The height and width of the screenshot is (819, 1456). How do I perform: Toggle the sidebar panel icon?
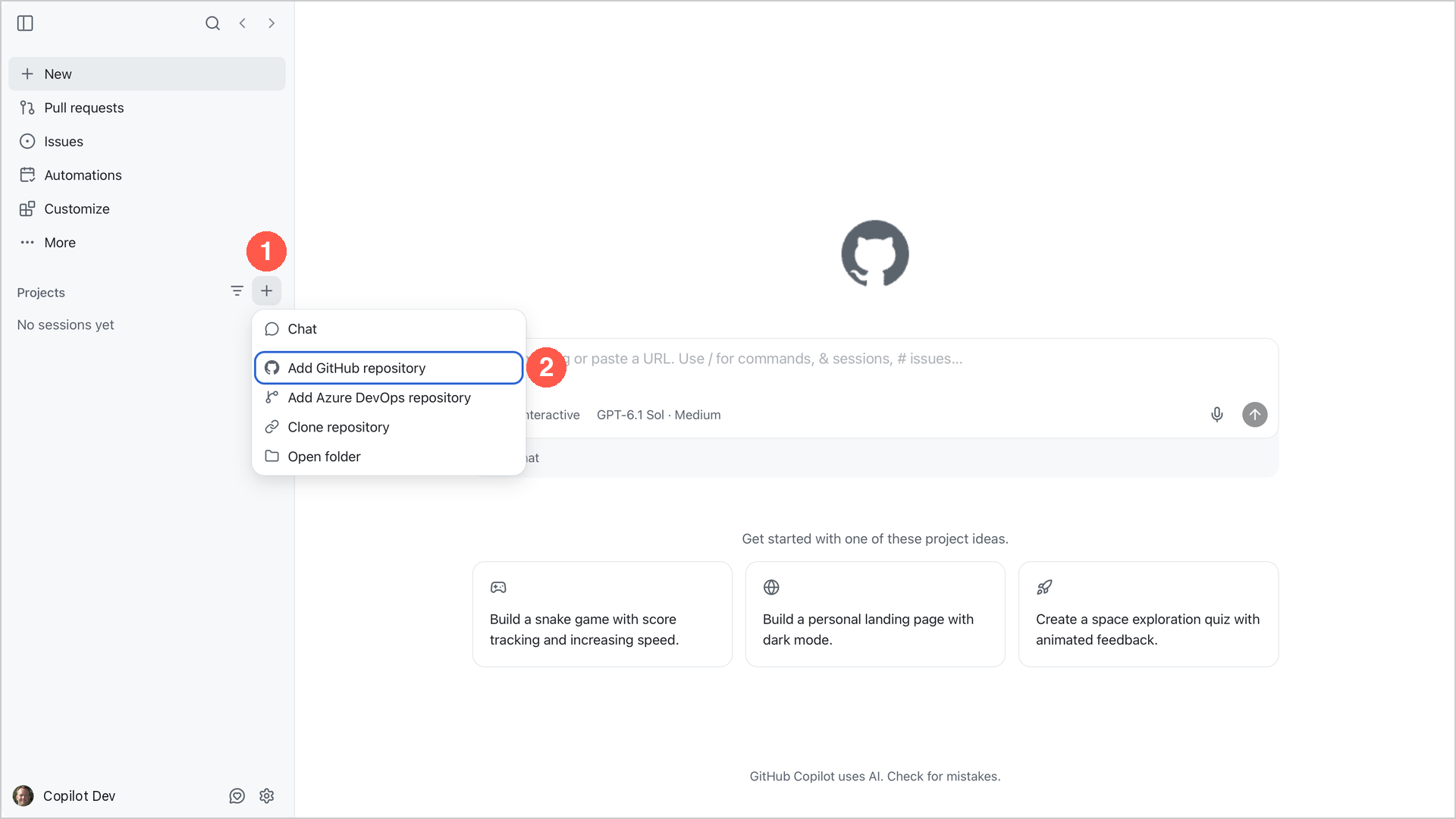click(x=25, y=23)
